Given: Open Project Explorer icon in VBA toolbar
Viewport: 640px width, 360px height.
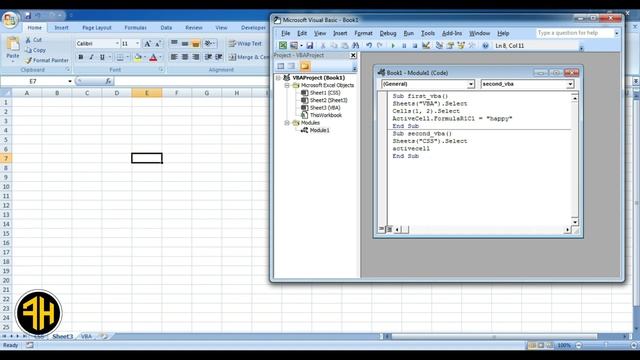Looking at the screenshot, I should point(439,45).
